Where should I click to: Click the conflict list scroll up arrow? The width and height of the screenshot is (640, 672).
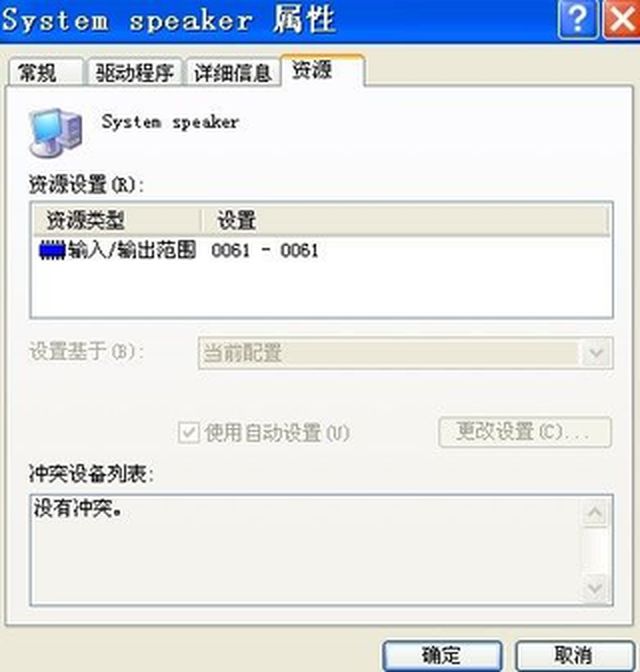(x=595, y=513)
